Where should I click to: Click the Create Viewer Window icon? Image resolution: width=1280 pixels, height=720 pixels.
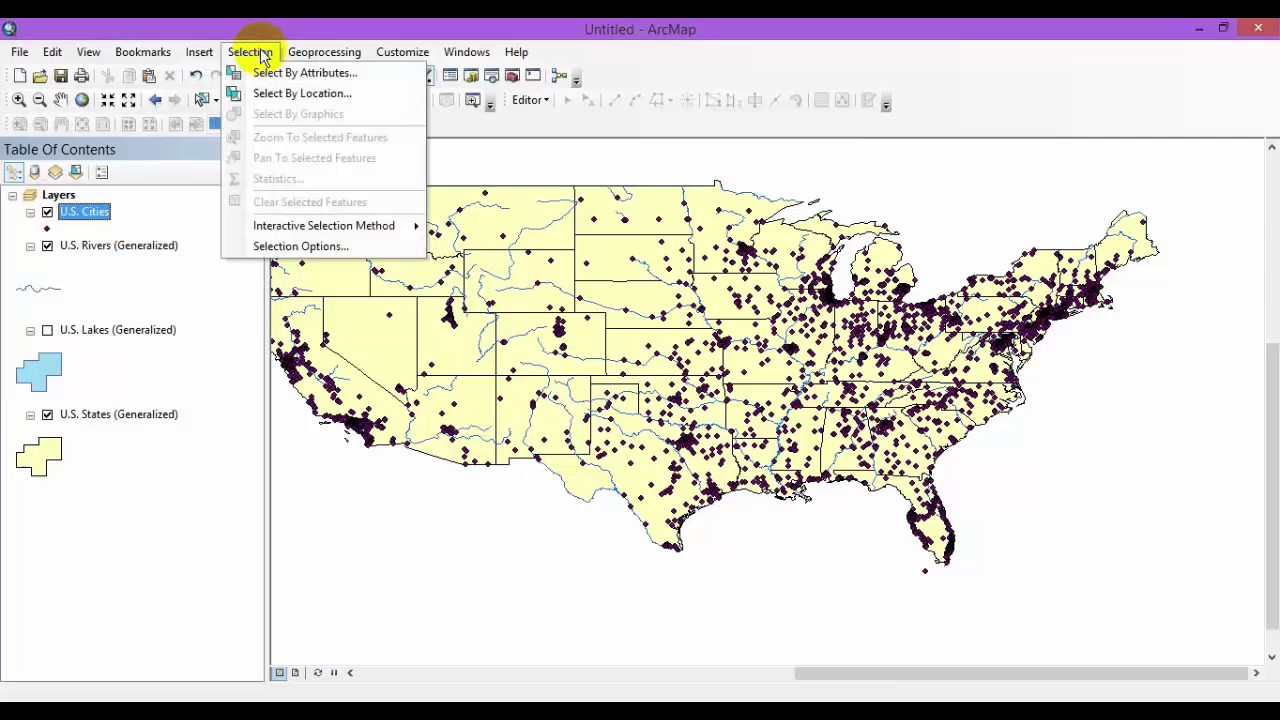(x=473, y=100)
